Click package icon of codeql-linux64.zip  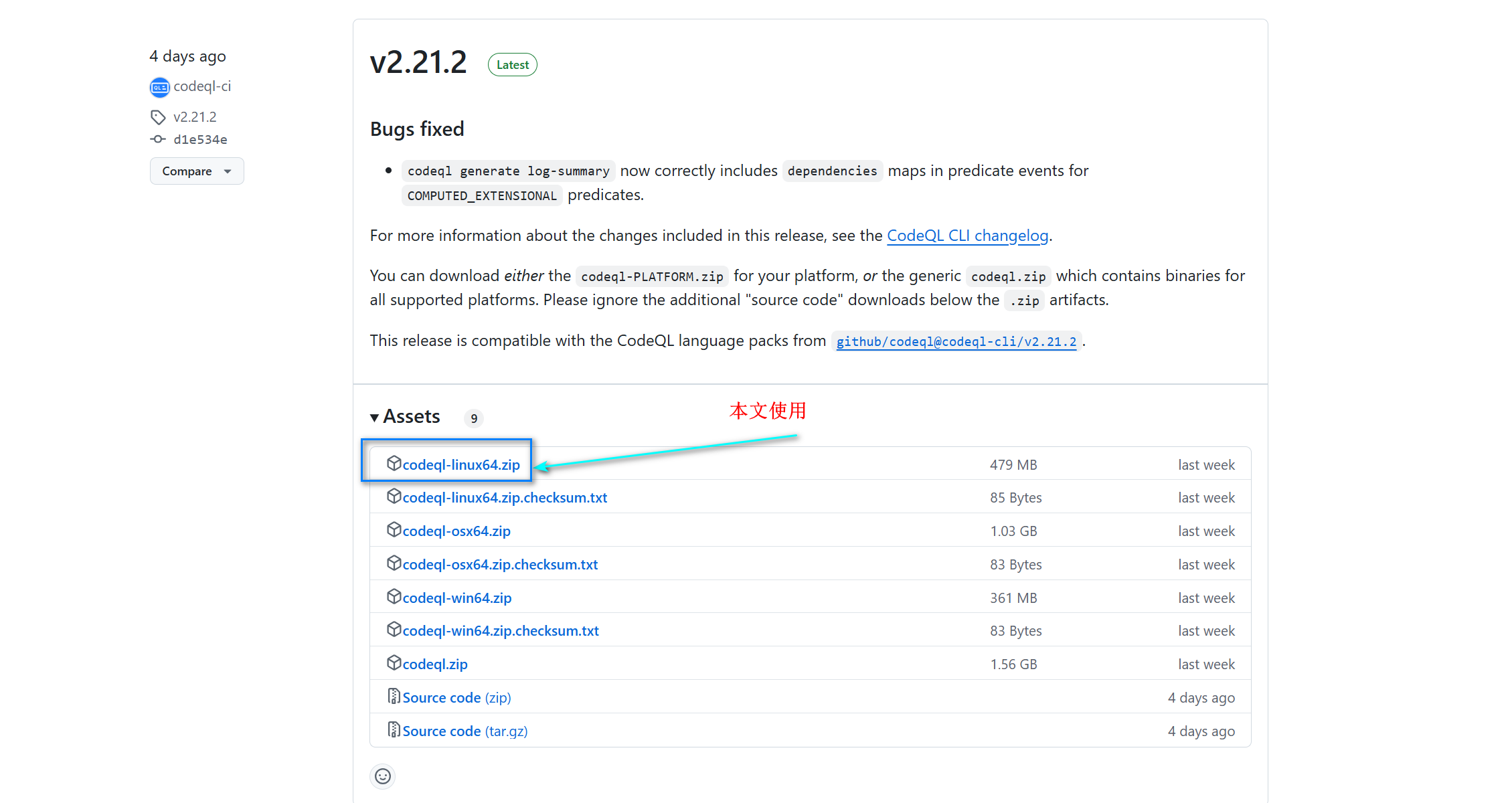[394, 463]
